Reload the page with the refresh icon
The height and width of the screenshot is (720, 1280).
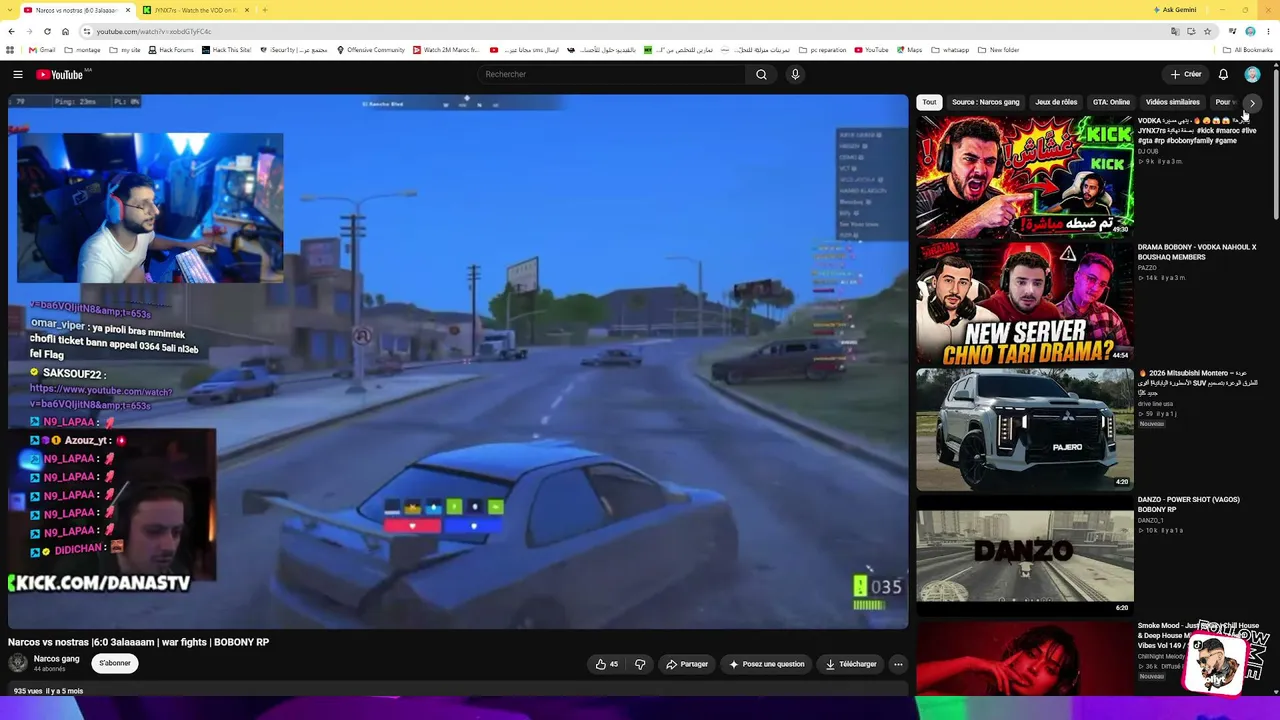pyautogui.click(x=47, y=31)
